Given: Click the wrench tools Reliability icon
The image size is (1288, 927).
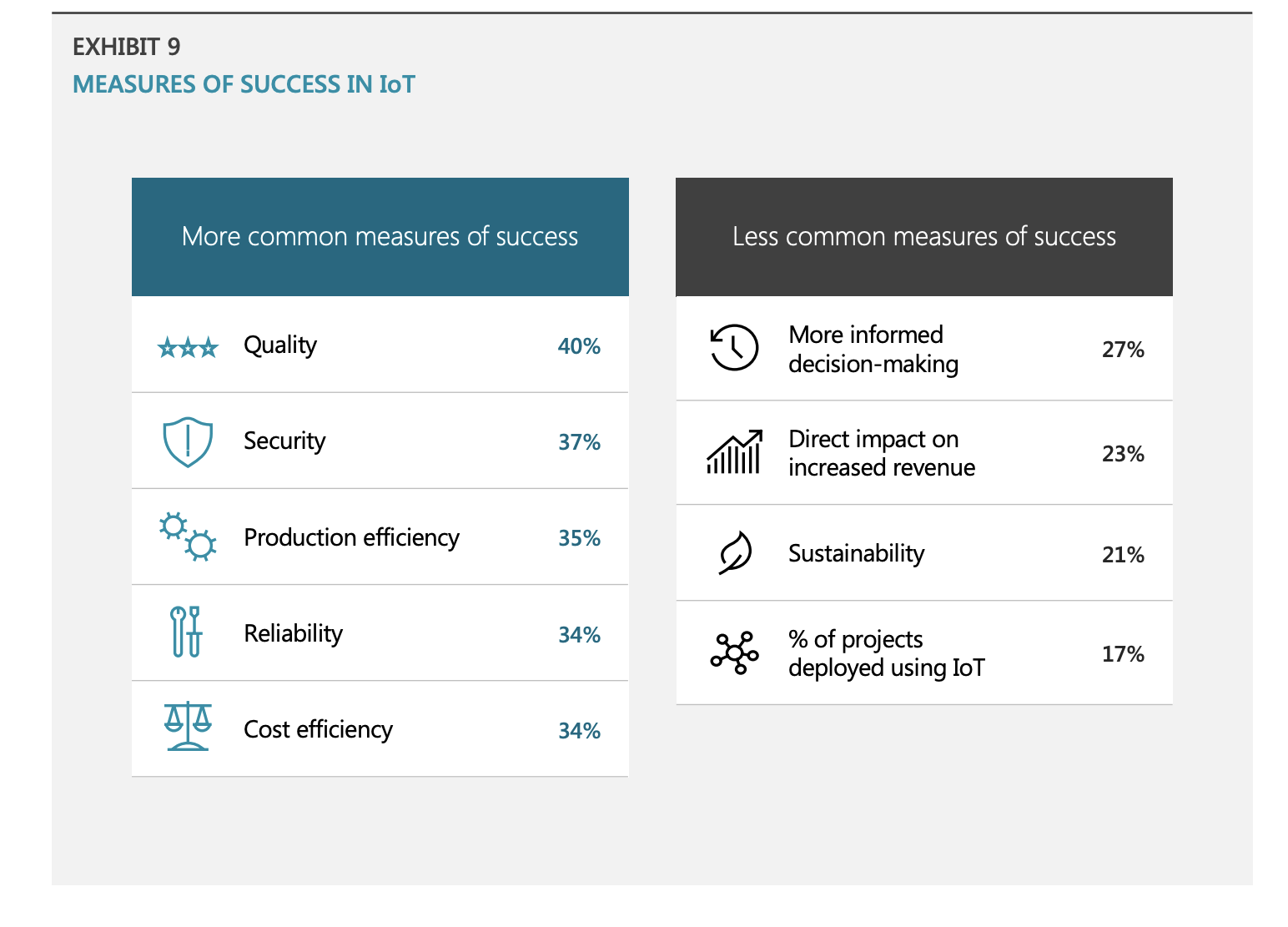Looking at the screenshot, I should tap(186, 632).
